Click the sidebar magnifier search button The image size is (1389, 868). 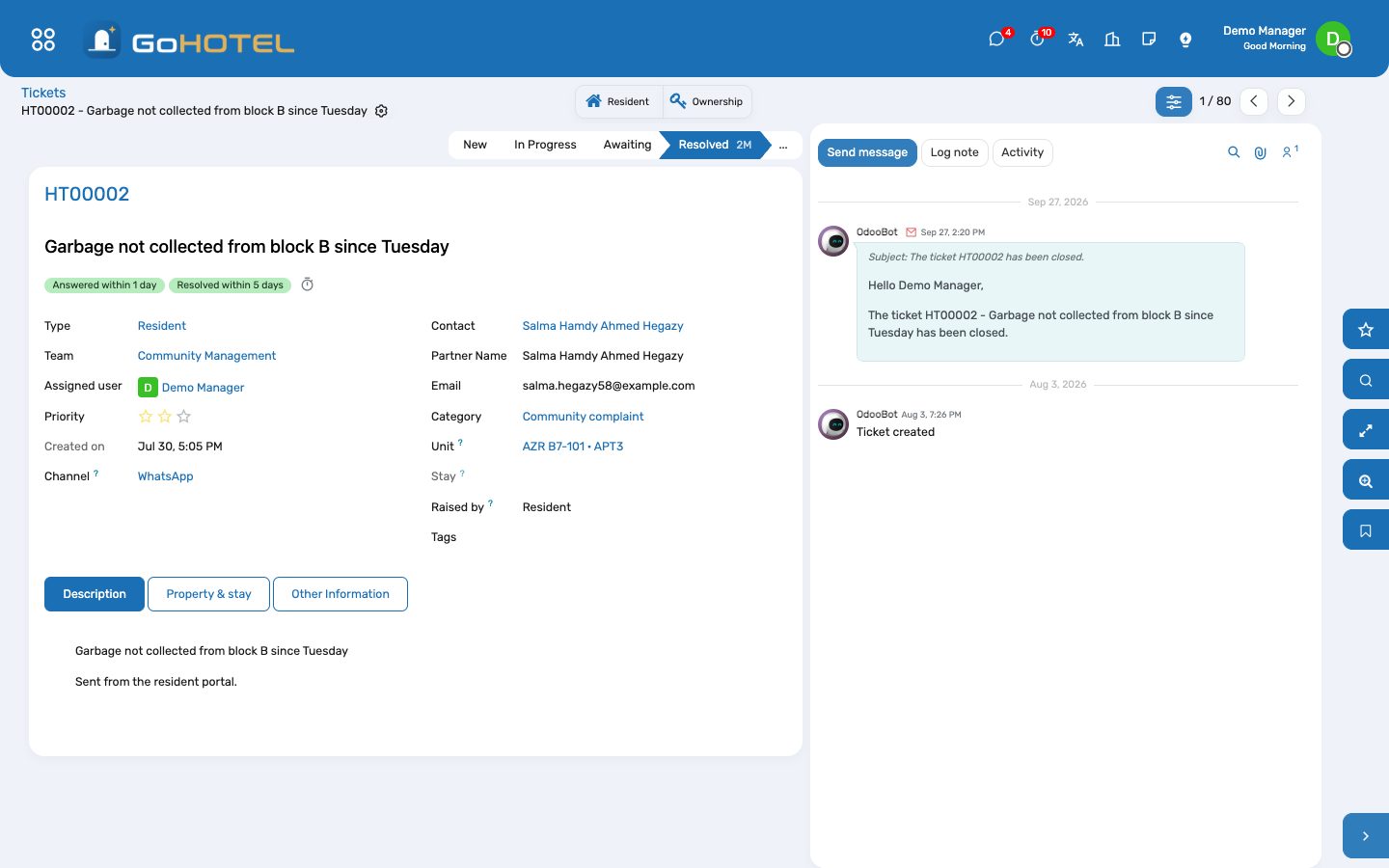pos(1366,380)
